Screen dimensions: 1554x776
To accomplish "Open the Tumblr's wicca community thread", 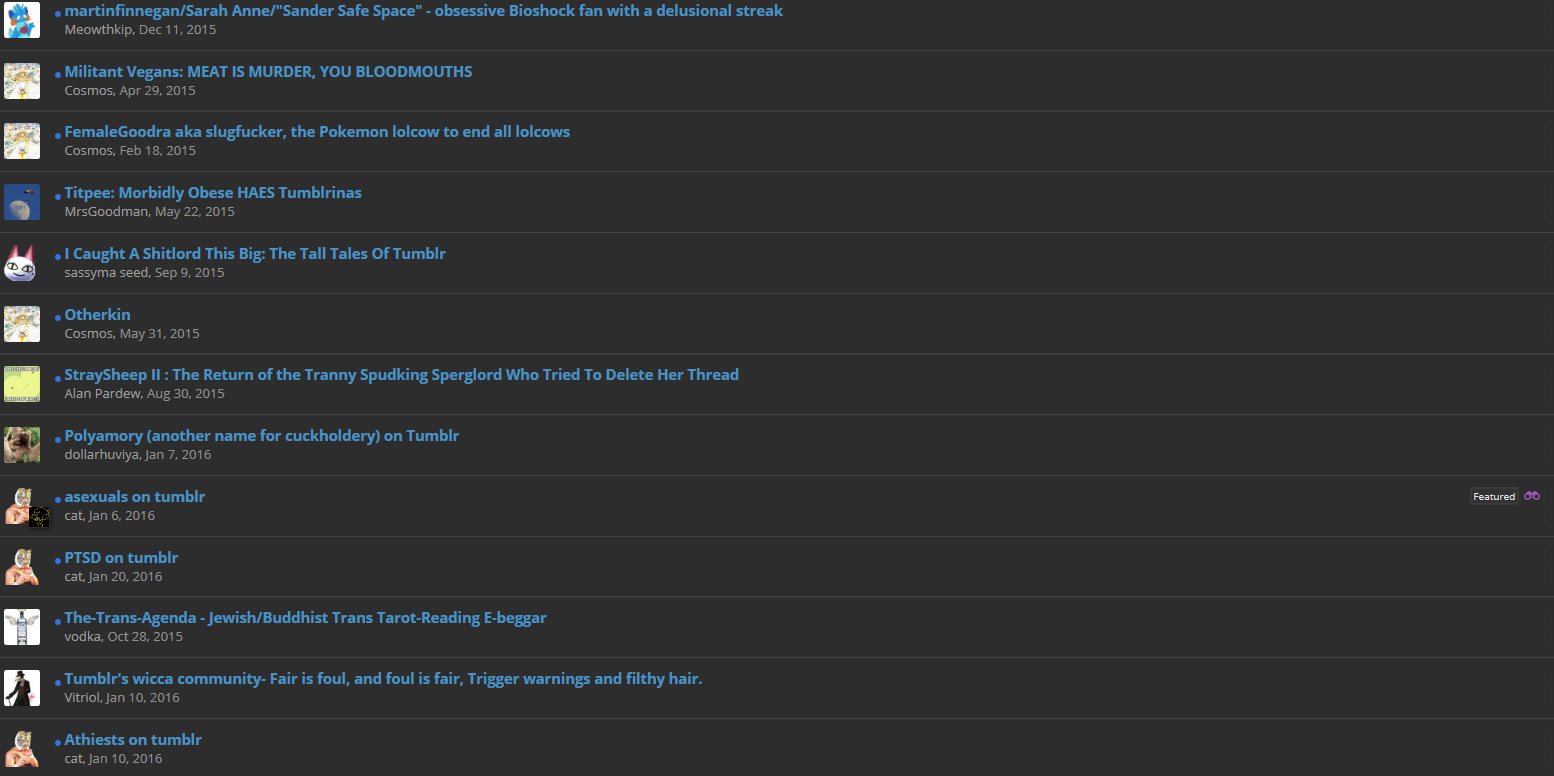I will pos(384,679).
